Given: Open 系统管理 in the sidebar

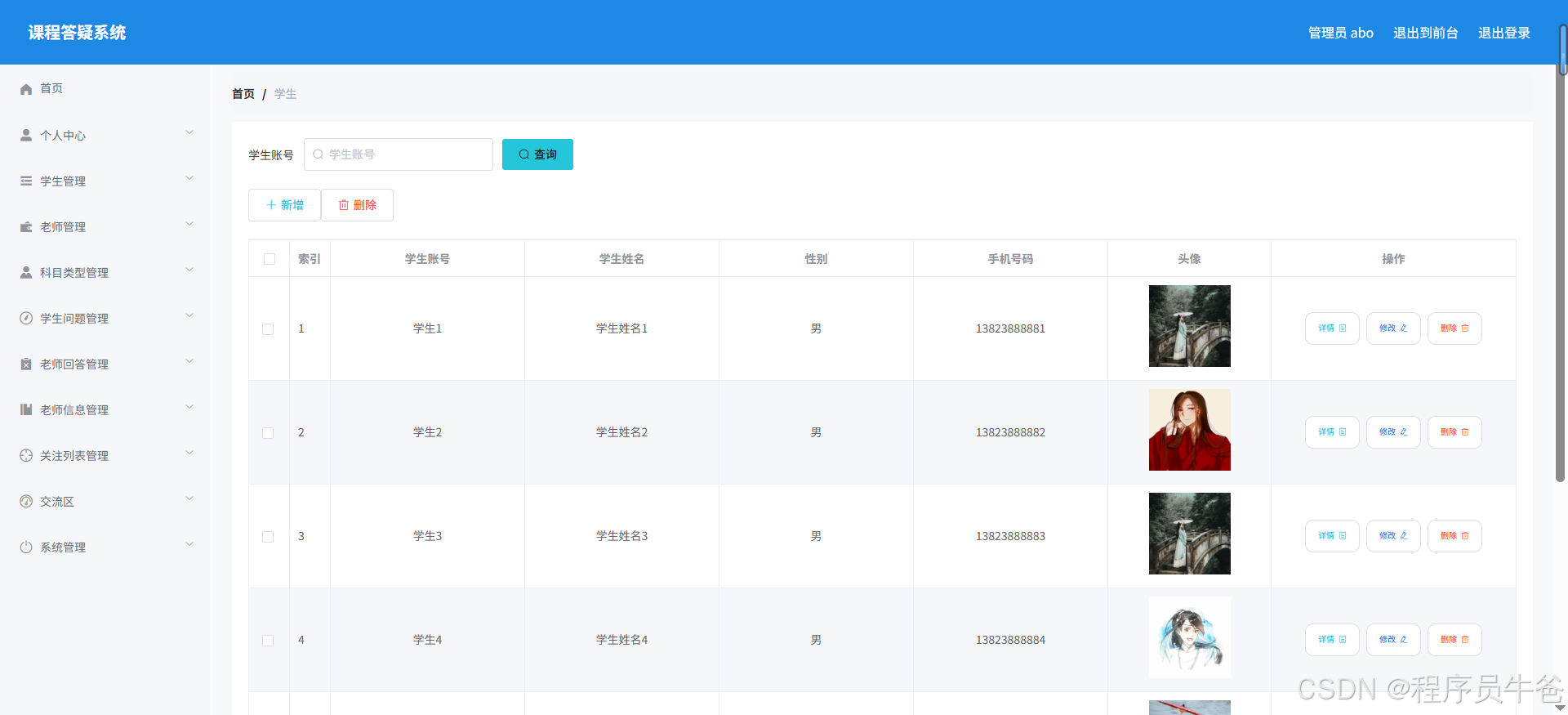Looking at the screenshot, I should pyautogui.click(x=105, y=547).
